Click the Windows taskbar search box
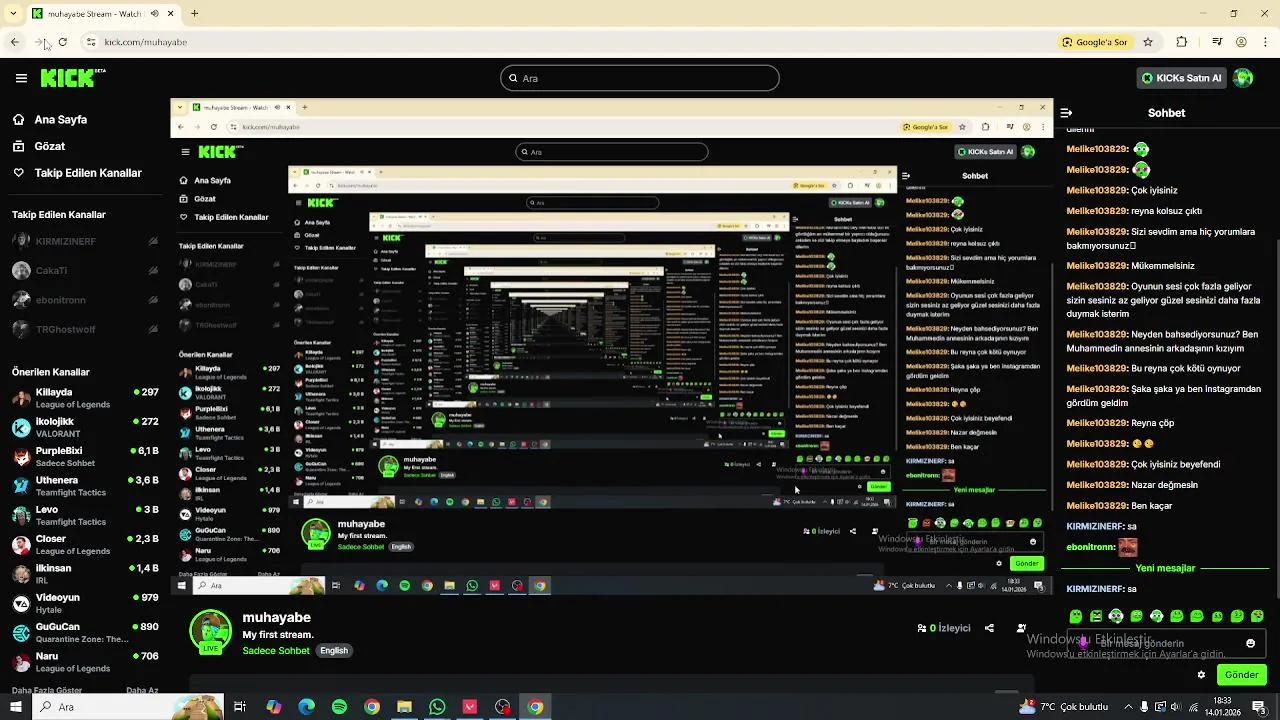 pyautogui.click(x=128, y=707)
